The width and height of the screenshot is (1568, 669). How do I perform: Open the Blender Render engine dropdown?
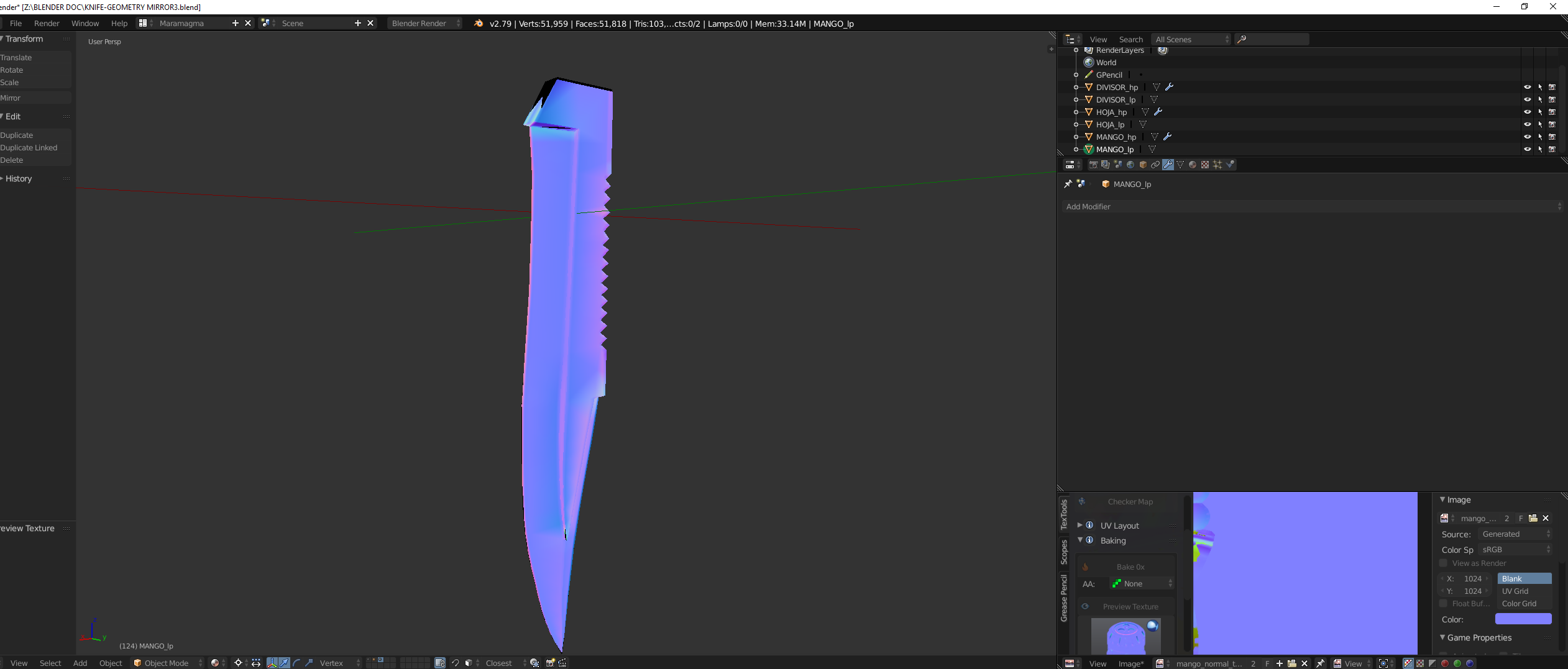pos(425,23)
